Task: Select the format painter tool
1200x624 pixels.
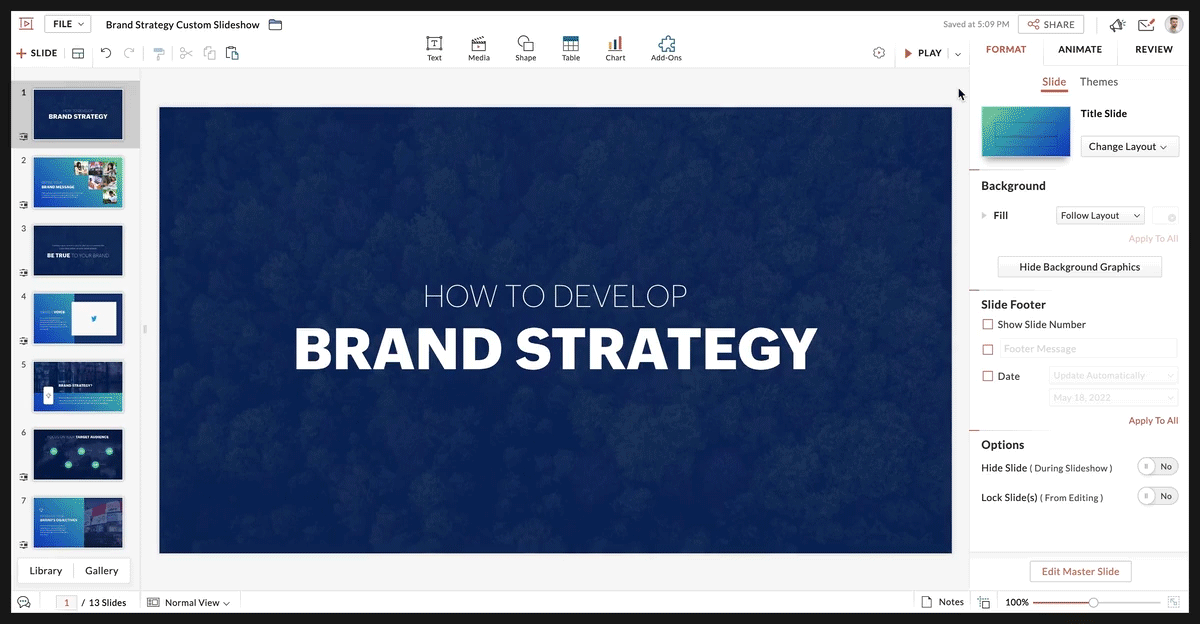Action: point(159,53)
